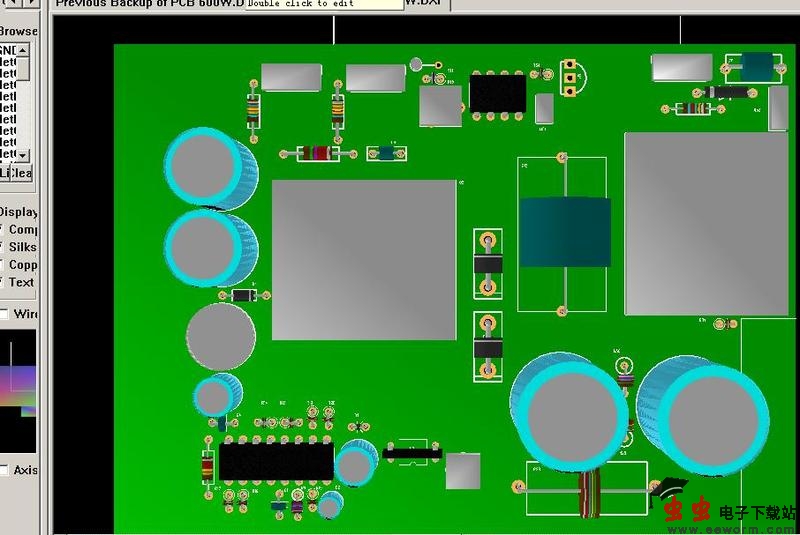800x535 pixels.
Task: Select the teal film capacitor on board
Action: (x=564, y=232)
